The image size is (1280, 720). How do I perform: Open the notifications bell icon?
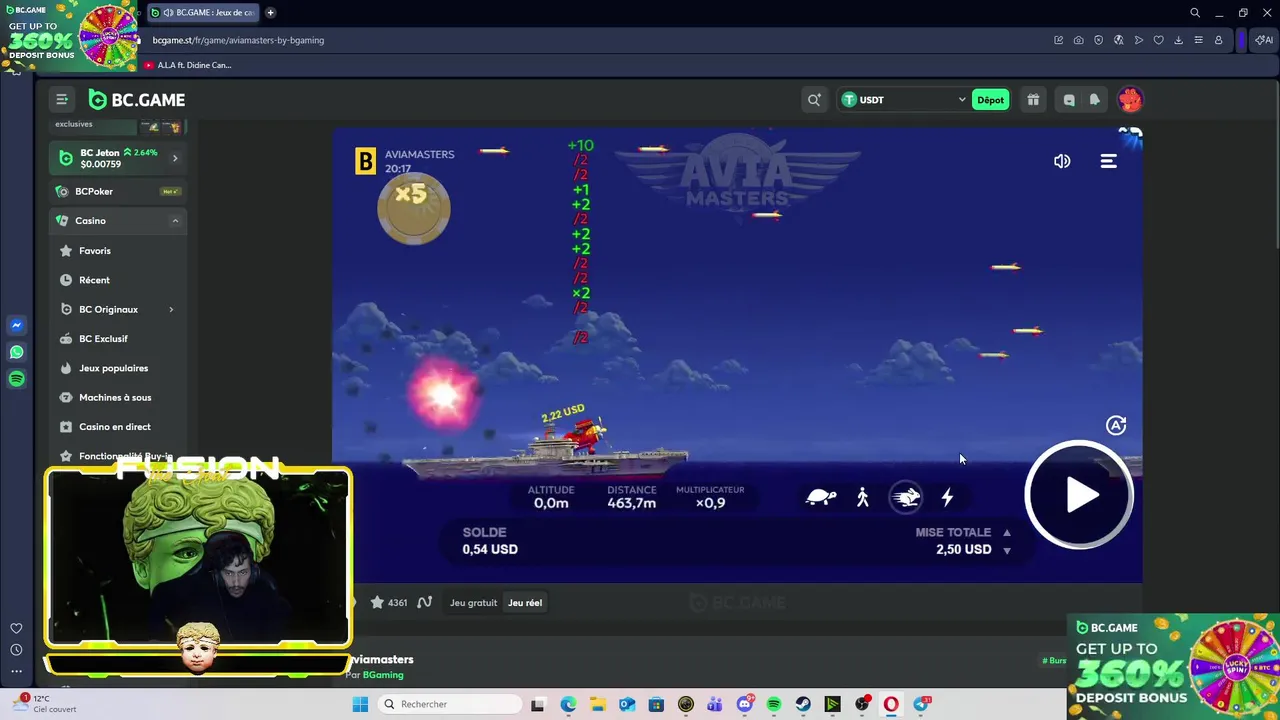1095,100
